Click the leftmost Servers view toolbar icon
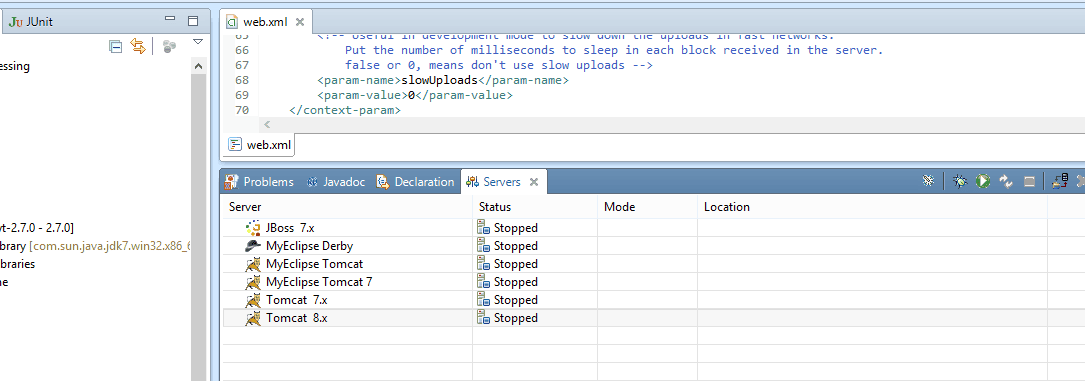Image resolution: width=1085 pixels, height=381 pixels. click(x=929, y=181)
